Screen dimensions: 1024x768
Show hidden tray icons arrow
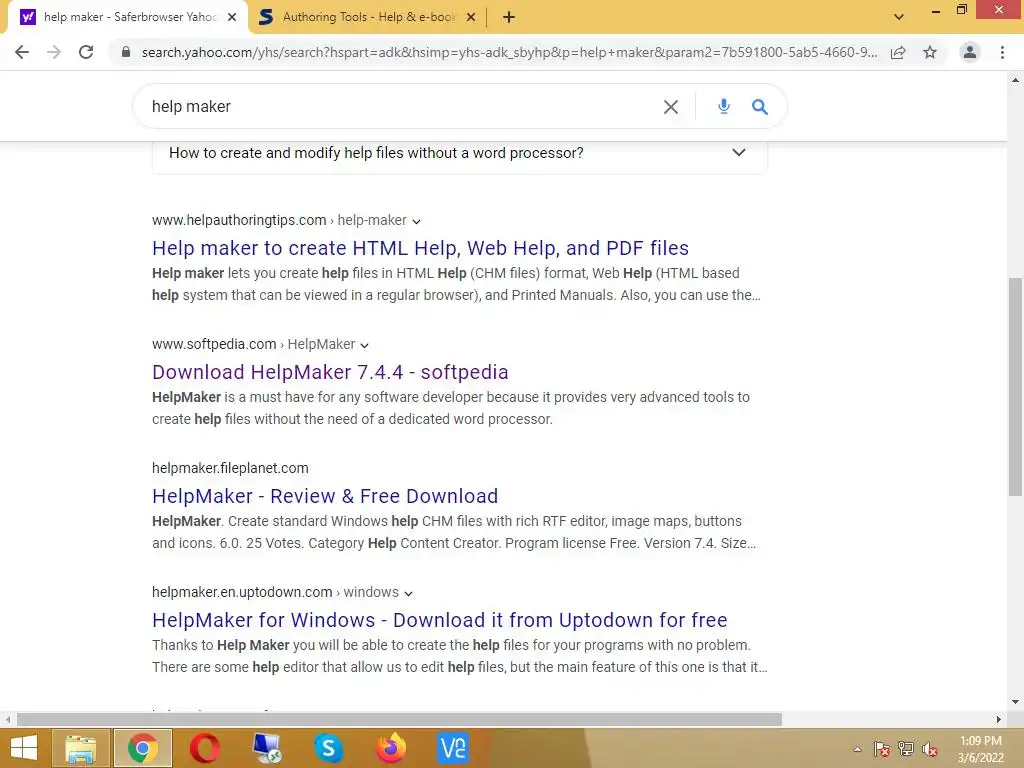pyautogui.click(x=857, y=750)
